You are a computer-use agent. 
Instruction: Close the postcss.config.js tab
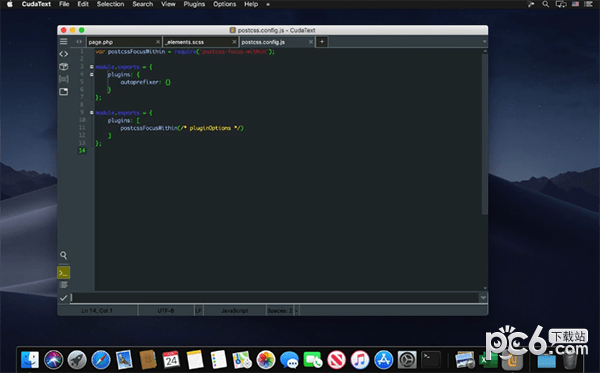pyautogui.click(x=311, y=42)
